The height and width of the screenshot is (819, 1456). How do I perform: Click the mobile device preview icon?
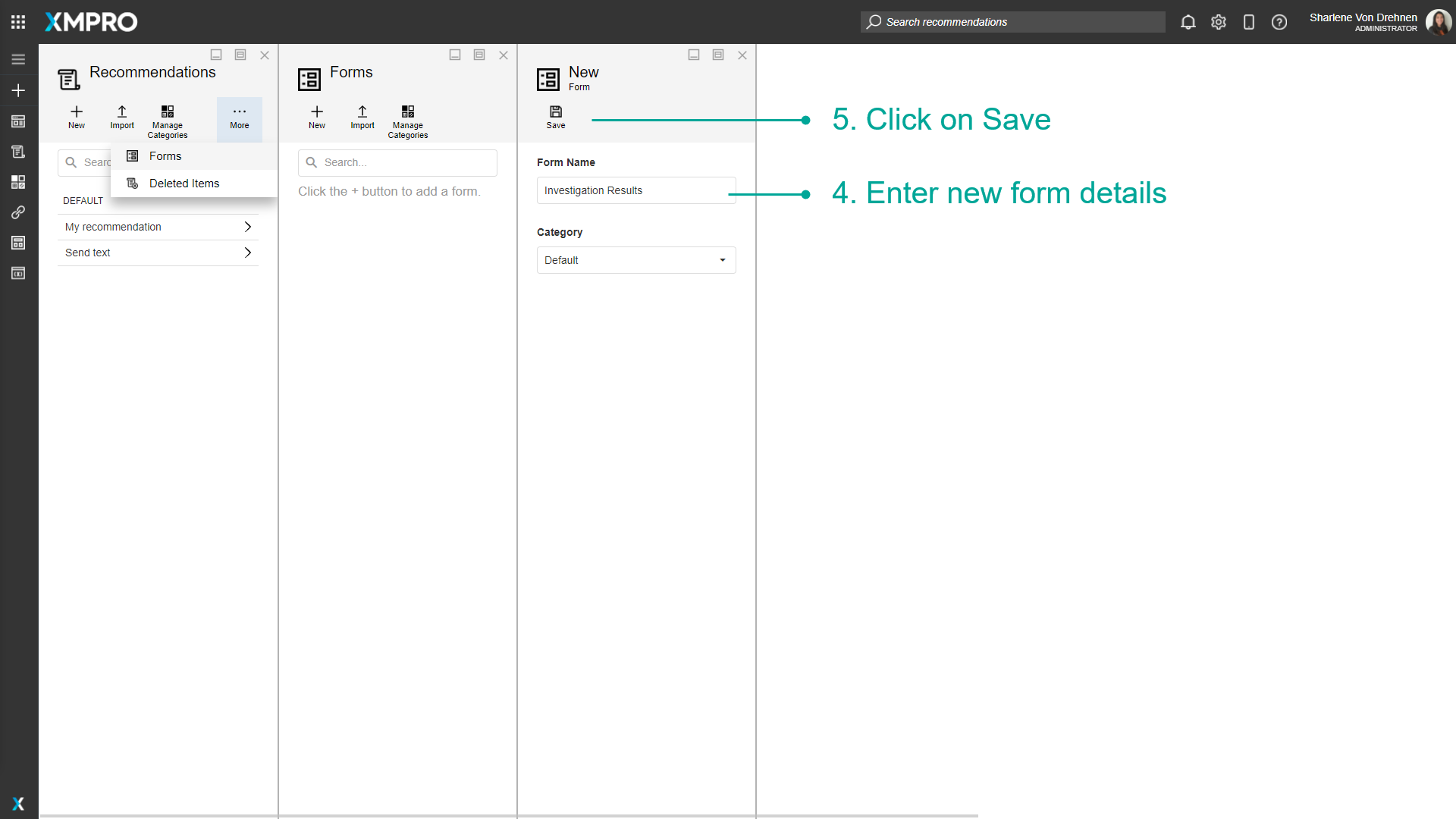click(x=1249, y=22)
